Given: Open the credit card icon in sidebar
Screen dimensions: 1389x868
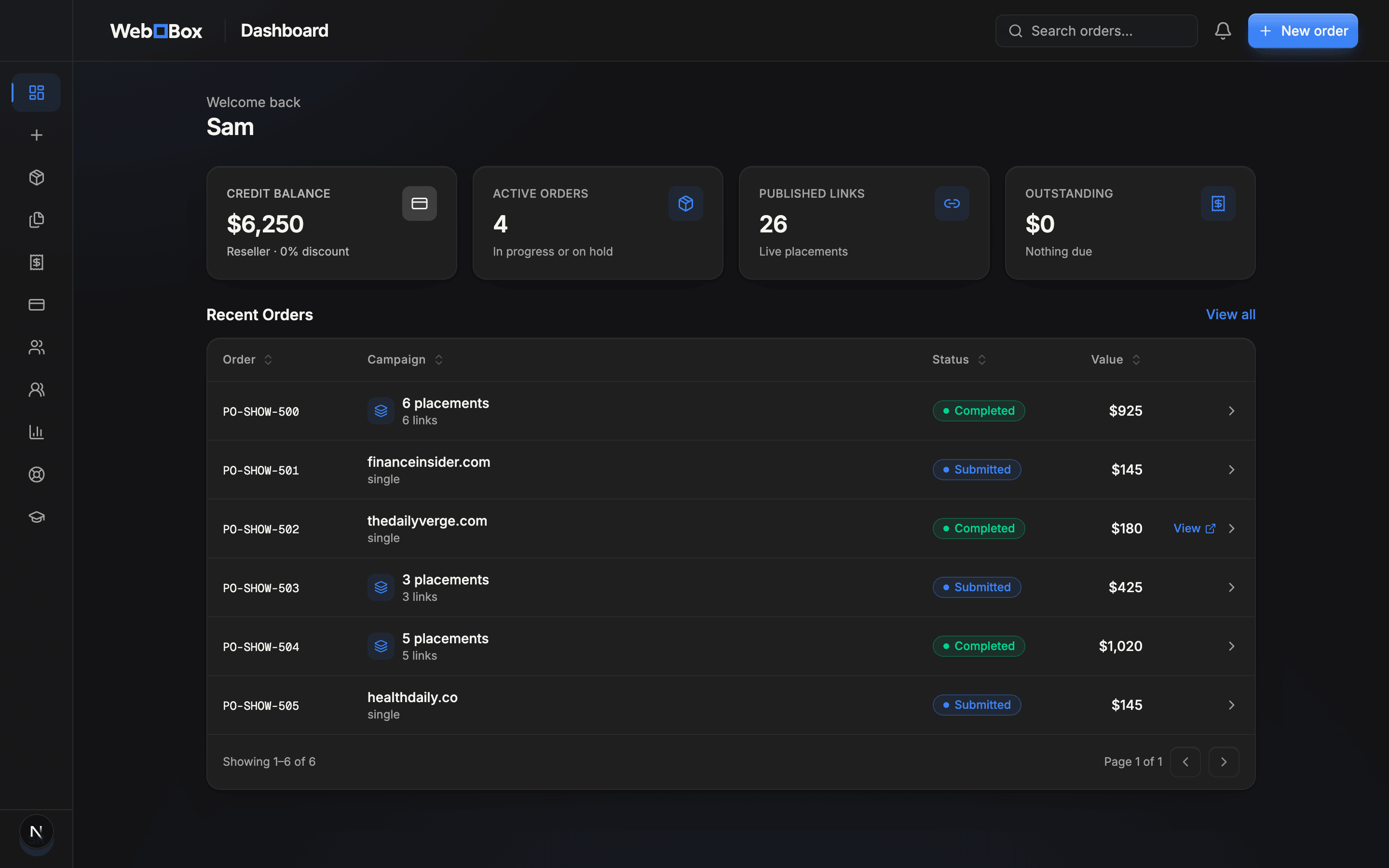Looking at the screenshot, I should 36,305.
